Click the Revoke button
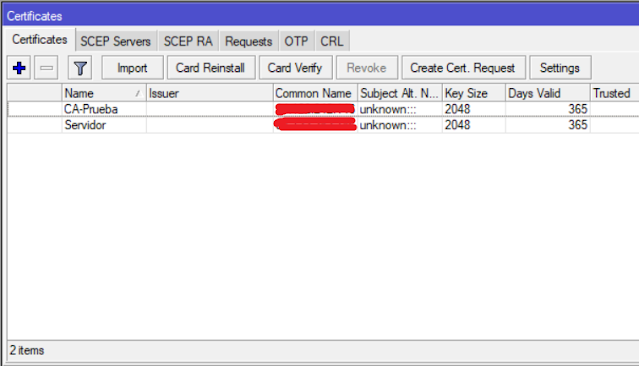The image size is (639, 366). [366, 68]
